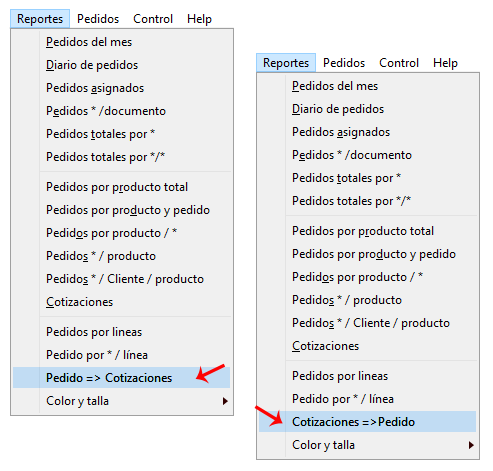Expand Color y talla submenu arrow in left menu
The width and height of the screenshot is (493, 471).
click(225, 401)
